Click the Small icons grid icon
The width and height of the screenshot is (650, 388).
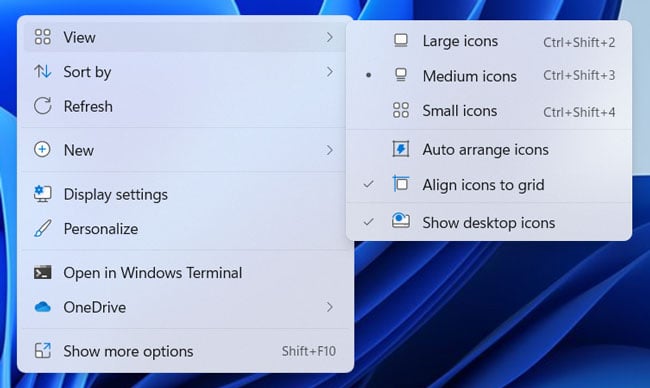[401, 110]
